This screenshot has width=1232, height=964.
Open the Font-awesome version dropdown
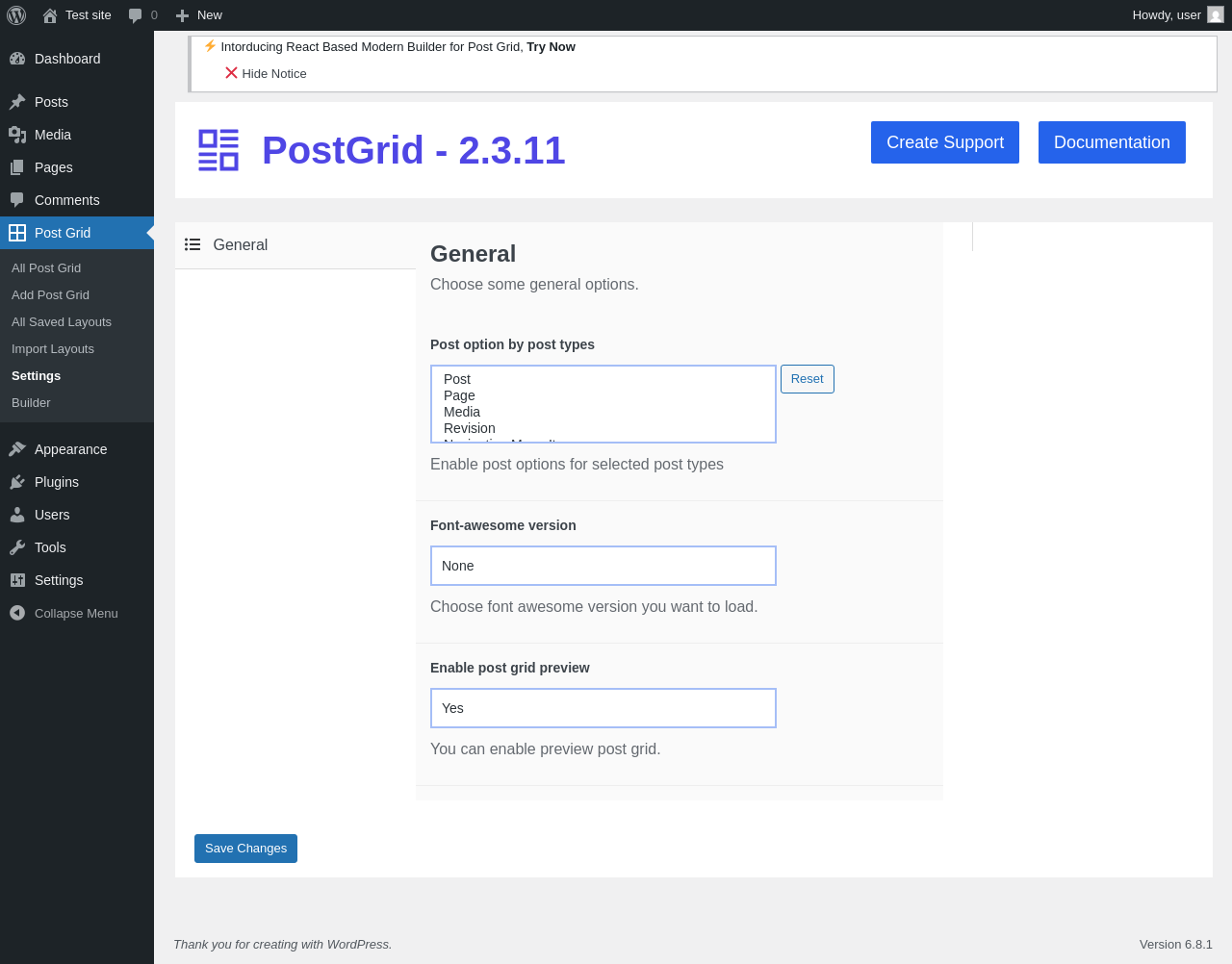point(603,566)
